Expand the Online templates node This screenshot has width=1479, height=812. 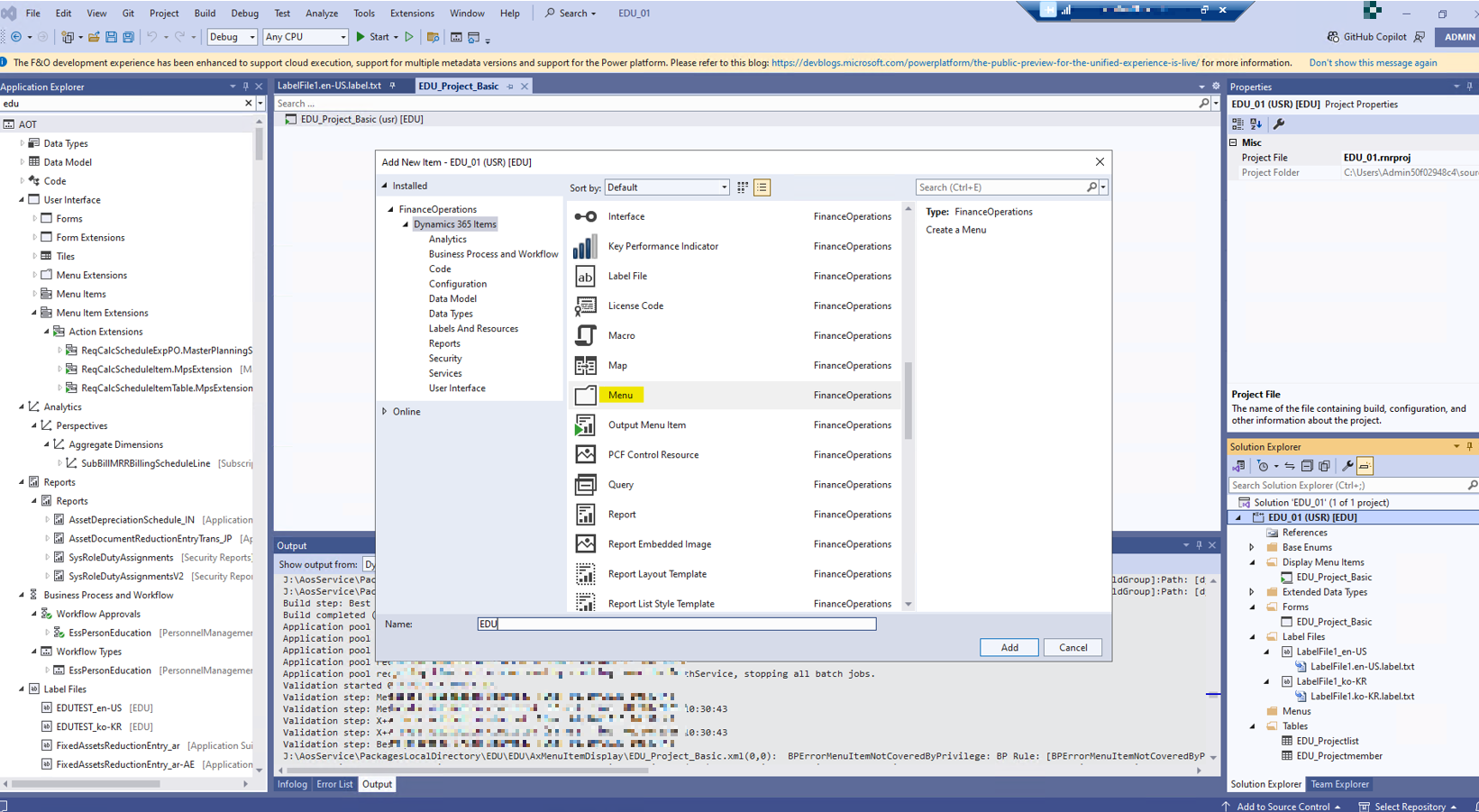pos(385,412)
